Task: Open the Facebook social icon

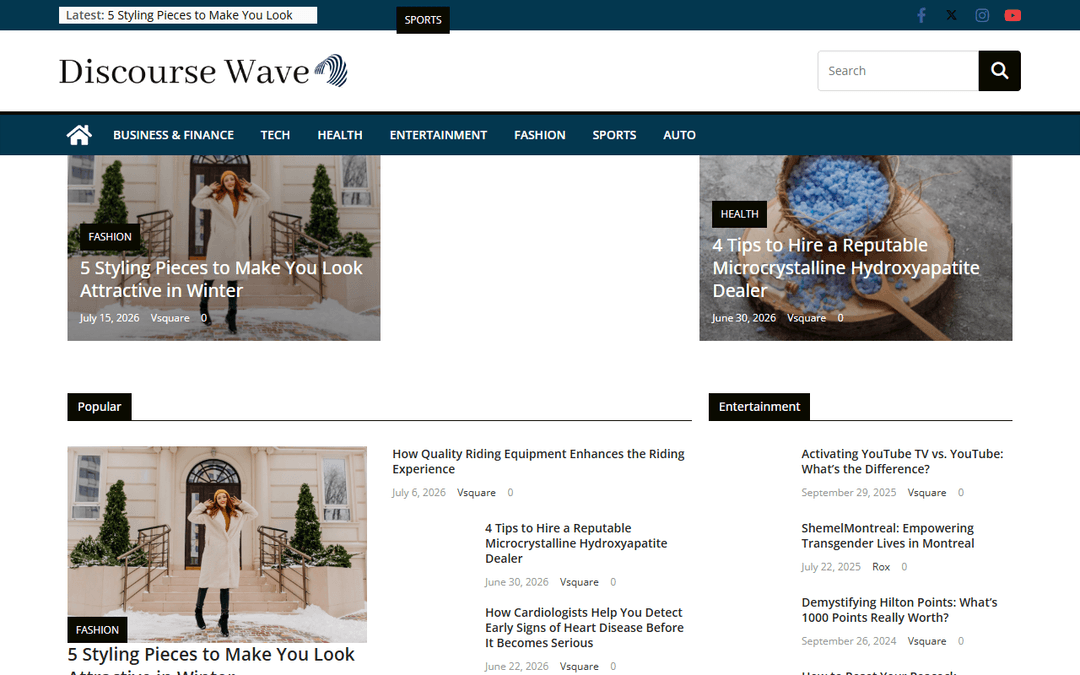Action: click(921, 15)
